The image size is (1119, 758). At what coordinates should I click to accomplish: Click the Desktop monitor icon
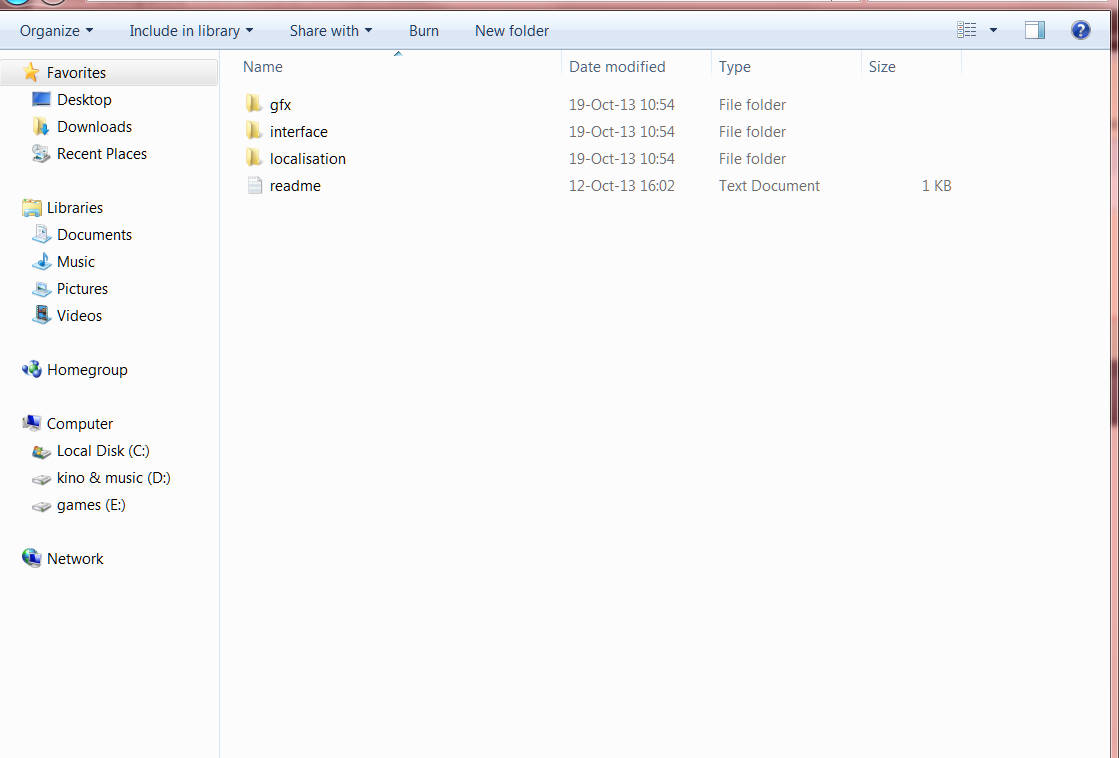tap(41, 99)
